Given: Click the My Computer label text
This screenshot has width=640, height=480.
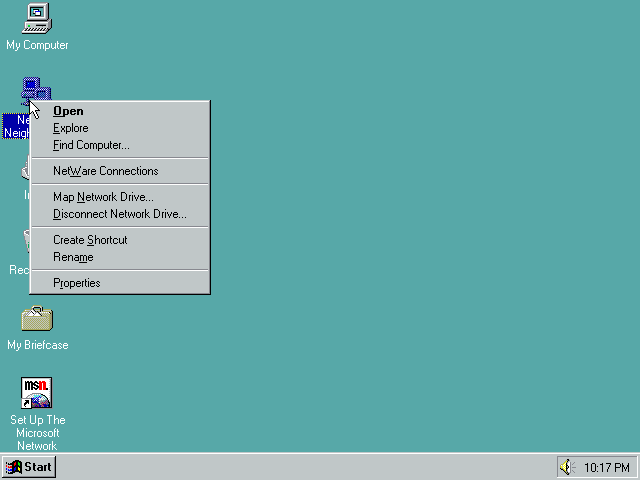Looking at the screenshot, I should tap(37, 45).
